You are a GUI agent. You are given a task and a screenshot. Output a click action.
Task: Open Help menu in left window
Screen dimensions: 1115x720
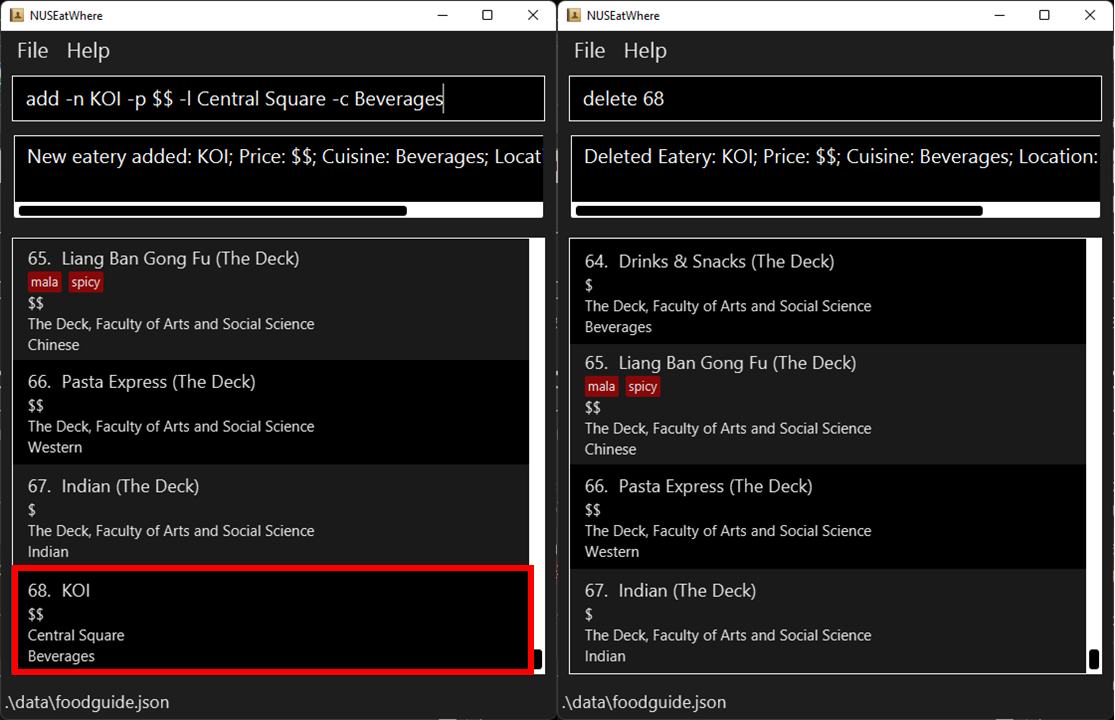[88, 50]
